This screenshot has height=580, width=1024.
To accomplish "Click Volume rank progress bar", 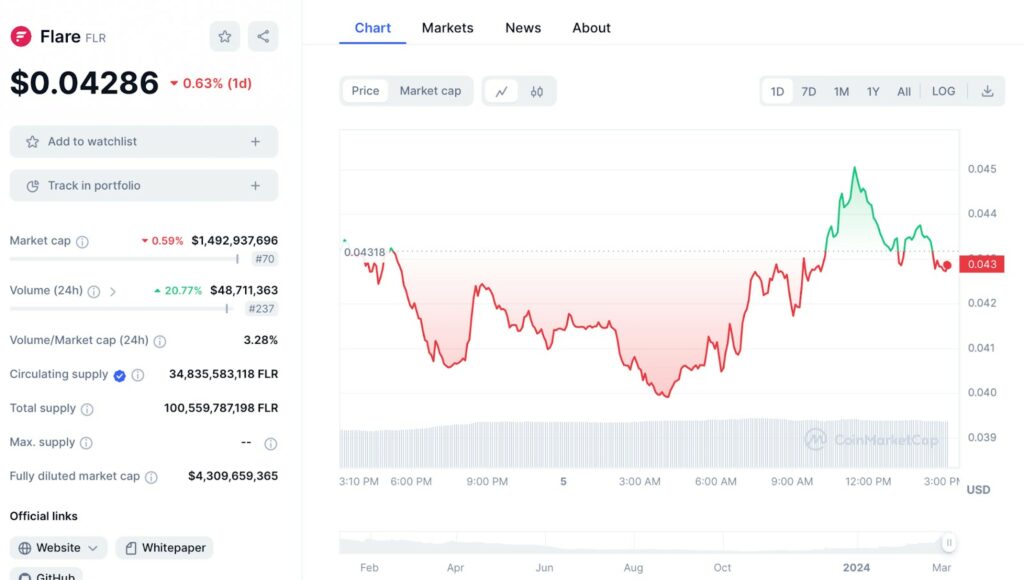I will pos(119,309).
